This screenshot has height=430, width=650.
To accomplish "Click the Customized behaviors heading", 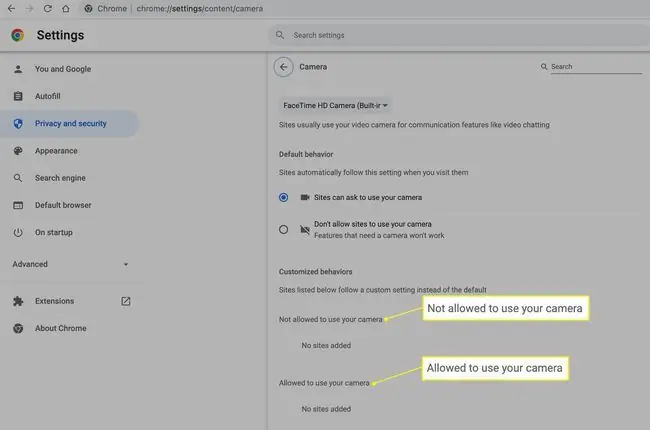I will point(315,272).
